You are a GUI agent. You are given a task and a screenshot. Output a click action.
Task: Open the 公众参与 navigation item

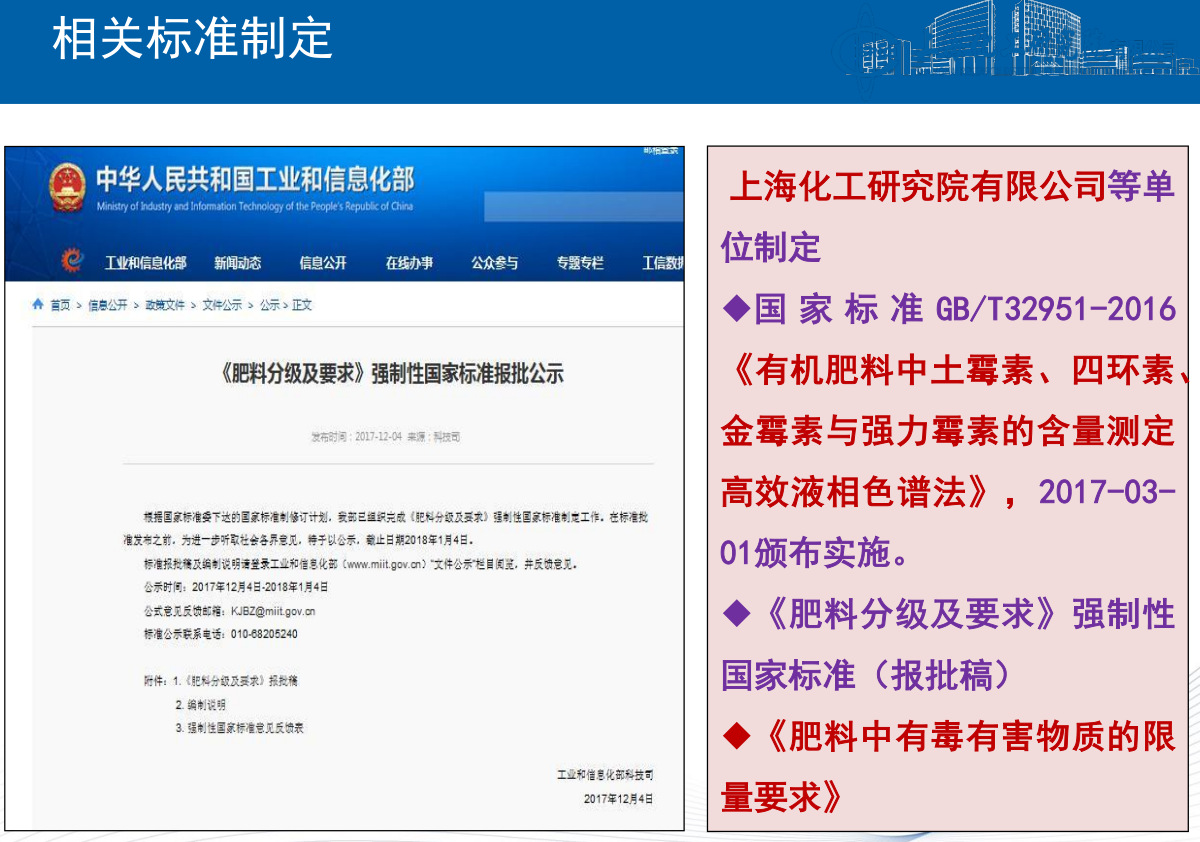tap(495, 263)
